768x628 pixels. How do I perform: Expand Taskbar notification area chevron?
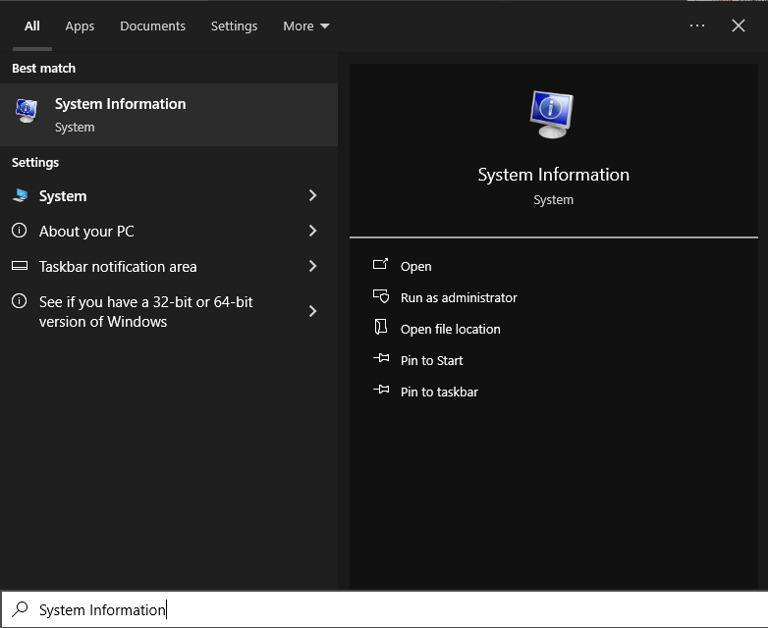pos(312,266)
